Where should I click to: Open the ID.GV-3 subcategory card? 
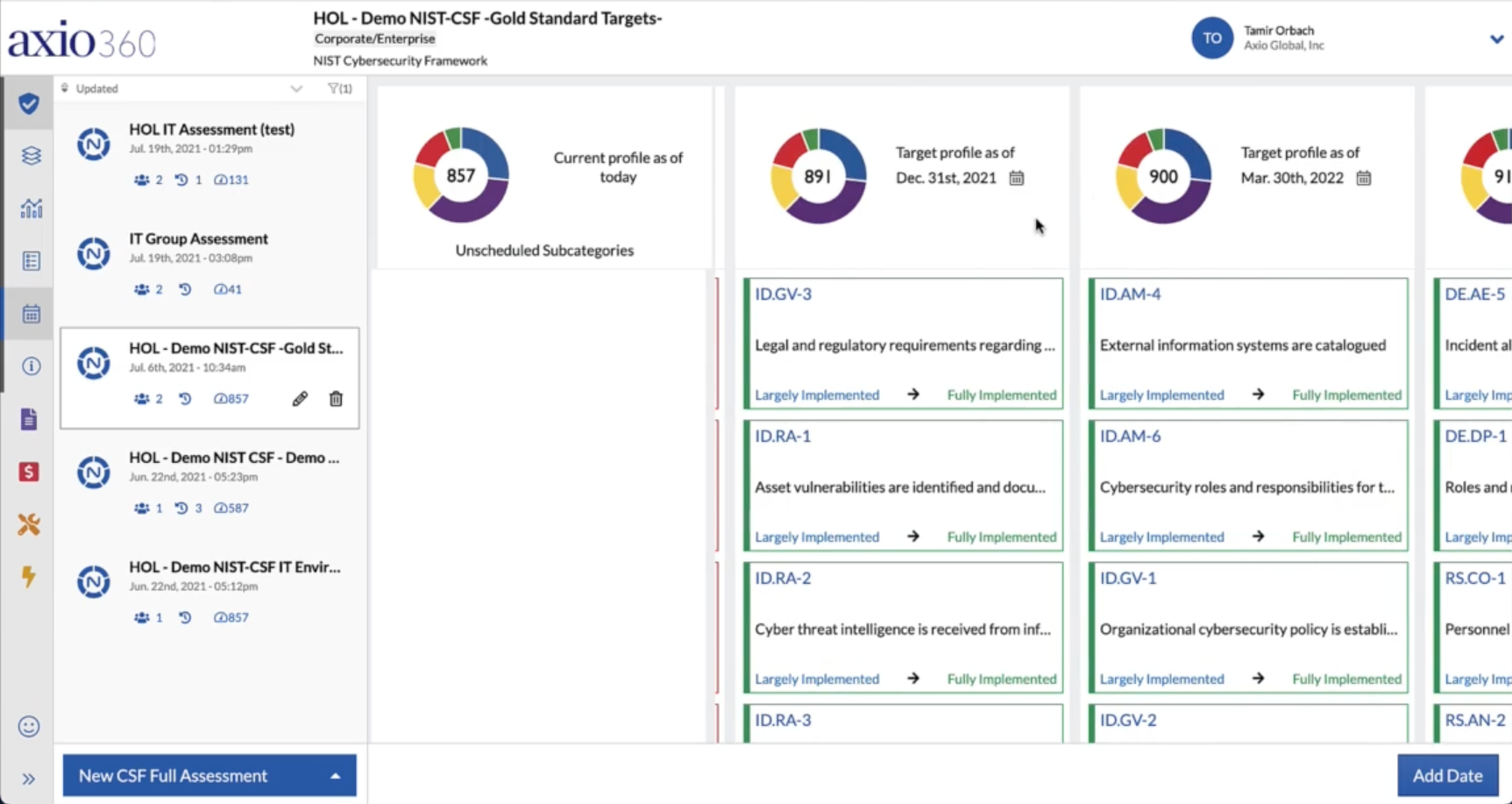(x=903, y=344)
